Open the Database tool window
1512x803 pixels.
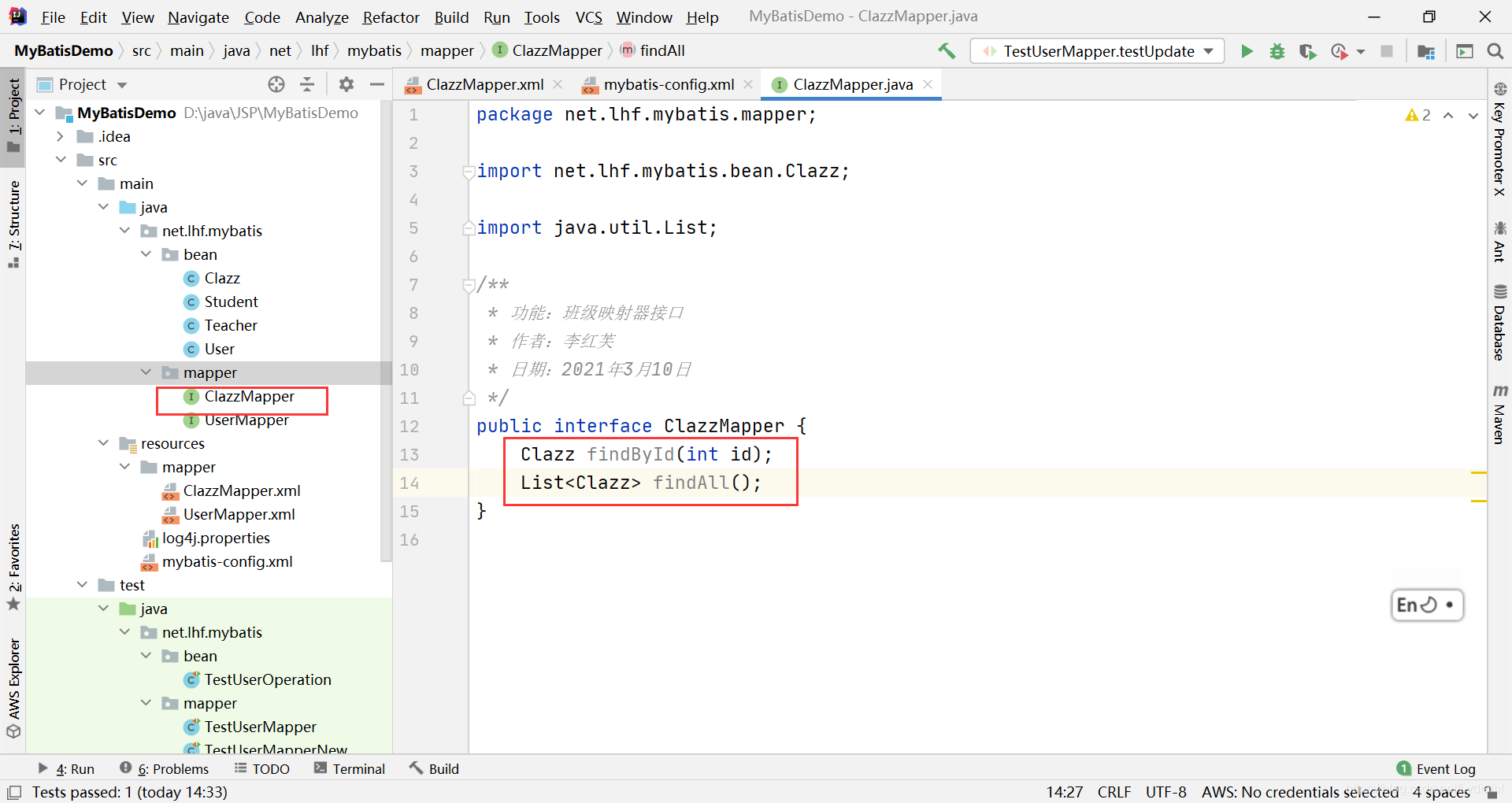[1499, 323]
